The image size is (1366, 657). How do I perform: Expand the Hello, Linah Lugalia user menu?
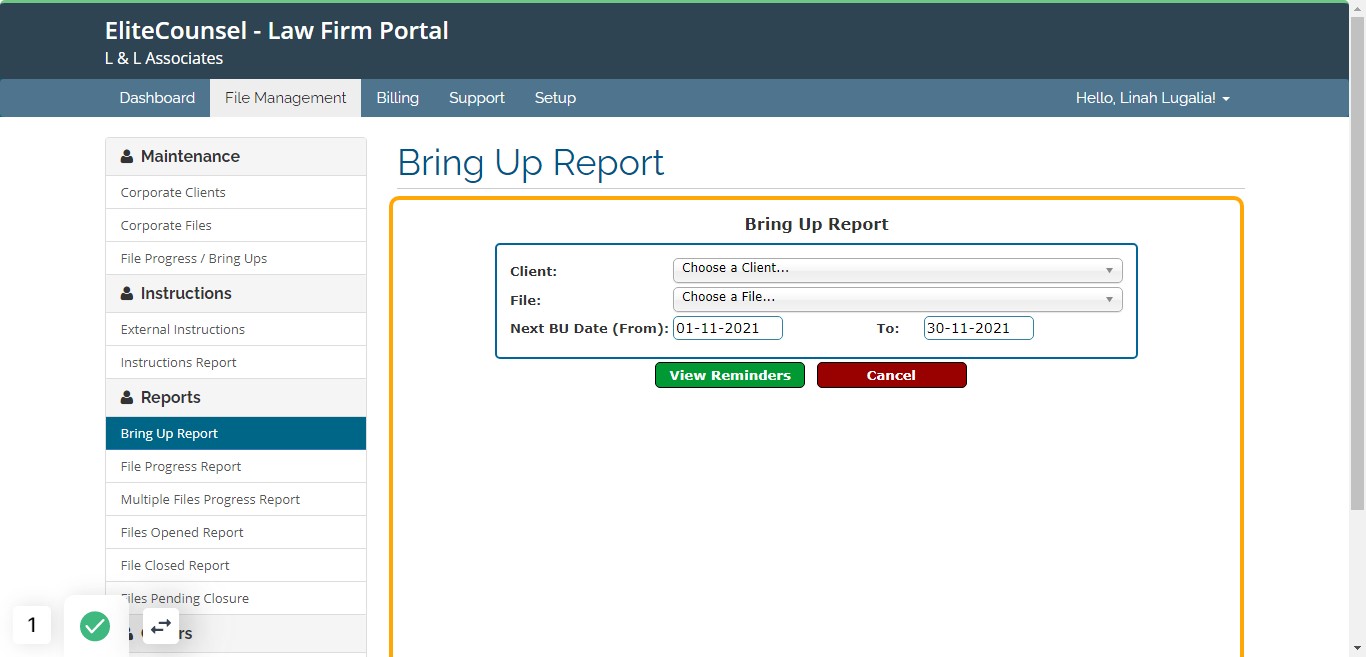[1152, 98]
